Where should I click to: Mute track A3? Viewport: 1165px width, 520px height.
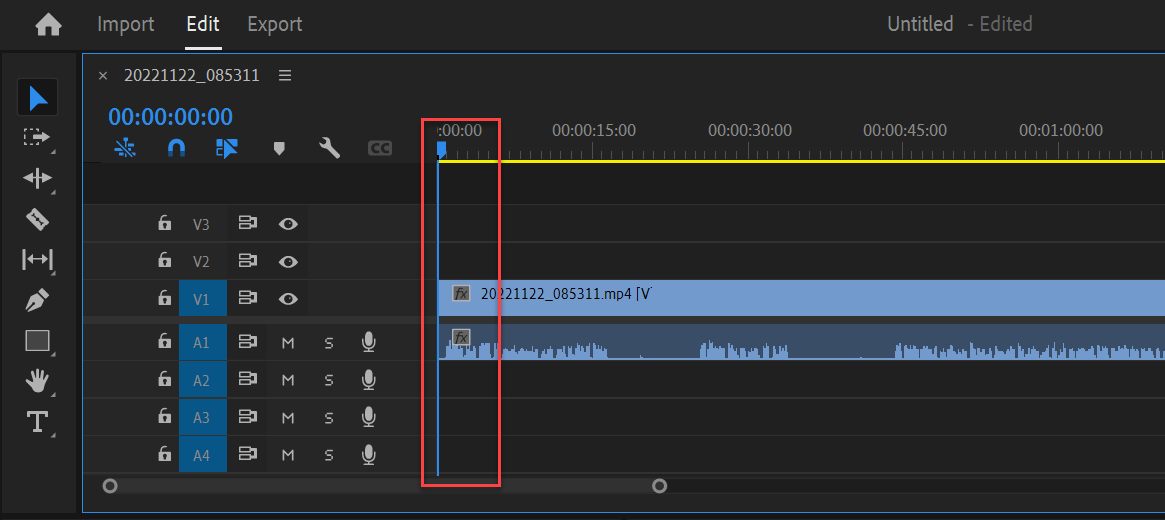pos(288,417)
